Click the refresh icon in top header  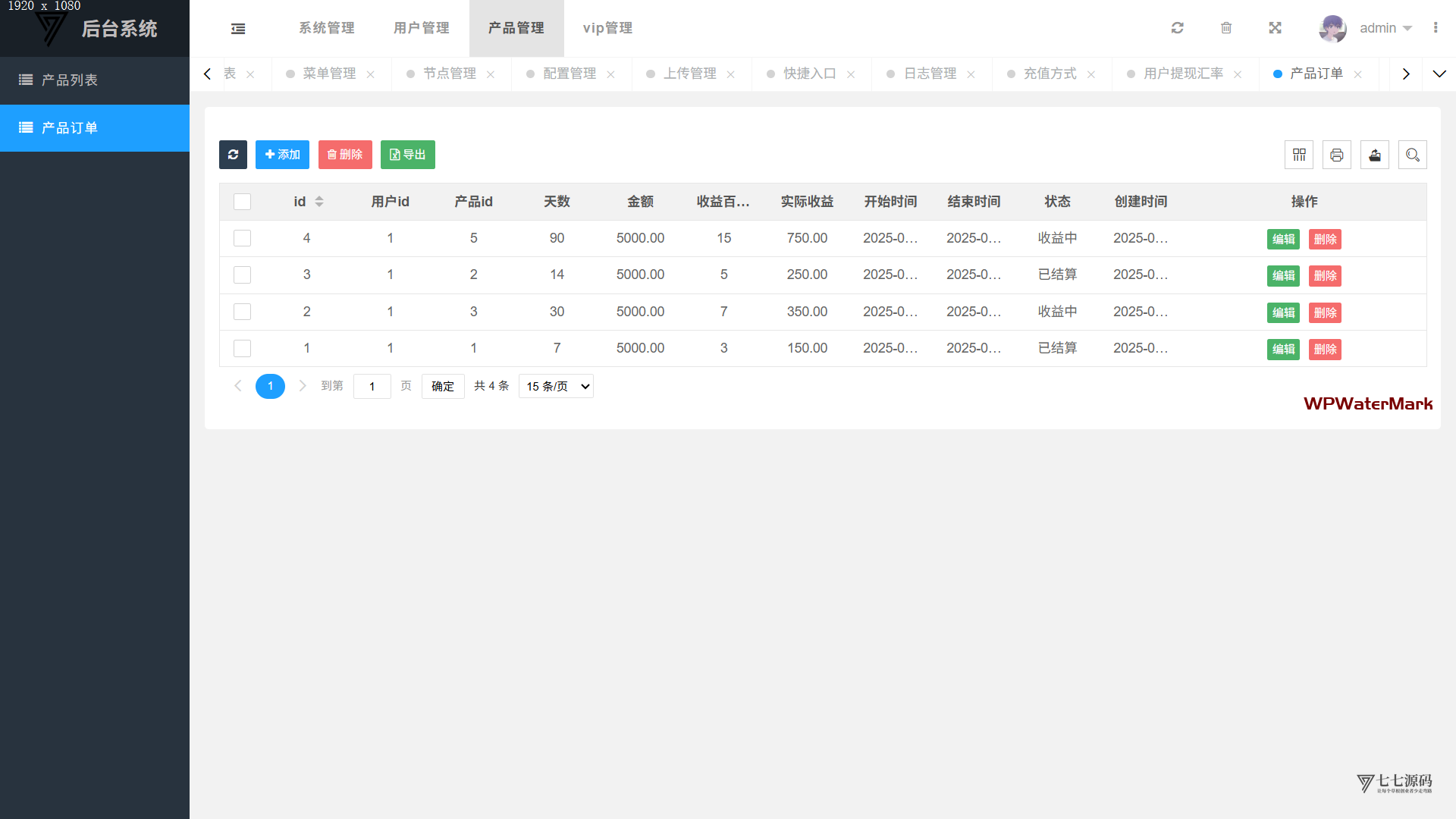(1177, 28)
